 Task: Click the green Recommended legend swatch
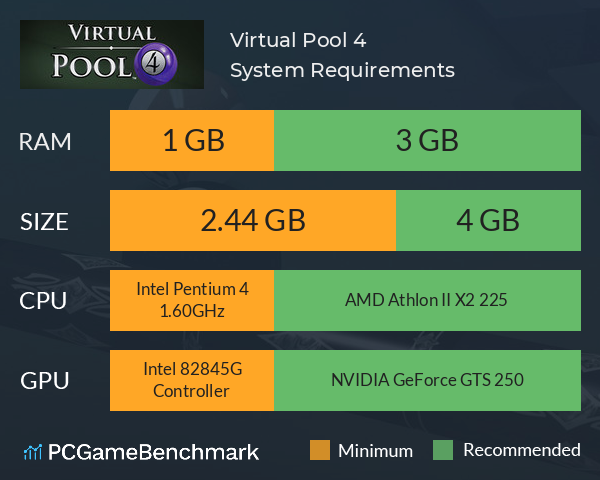pos(443,450)
